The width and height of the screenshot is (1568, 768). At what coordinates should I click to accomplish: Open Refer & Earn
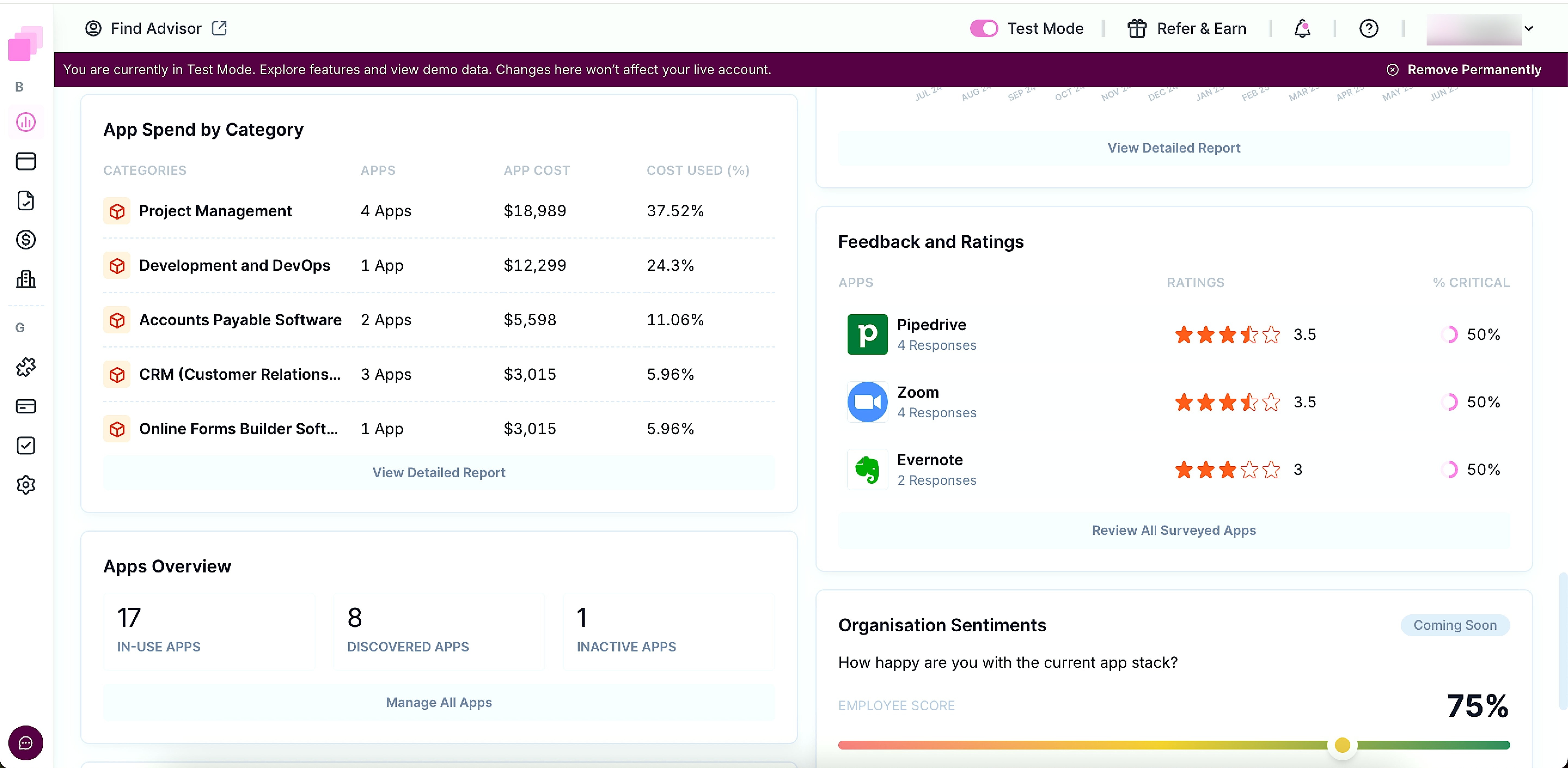(x=1186, y=29)
